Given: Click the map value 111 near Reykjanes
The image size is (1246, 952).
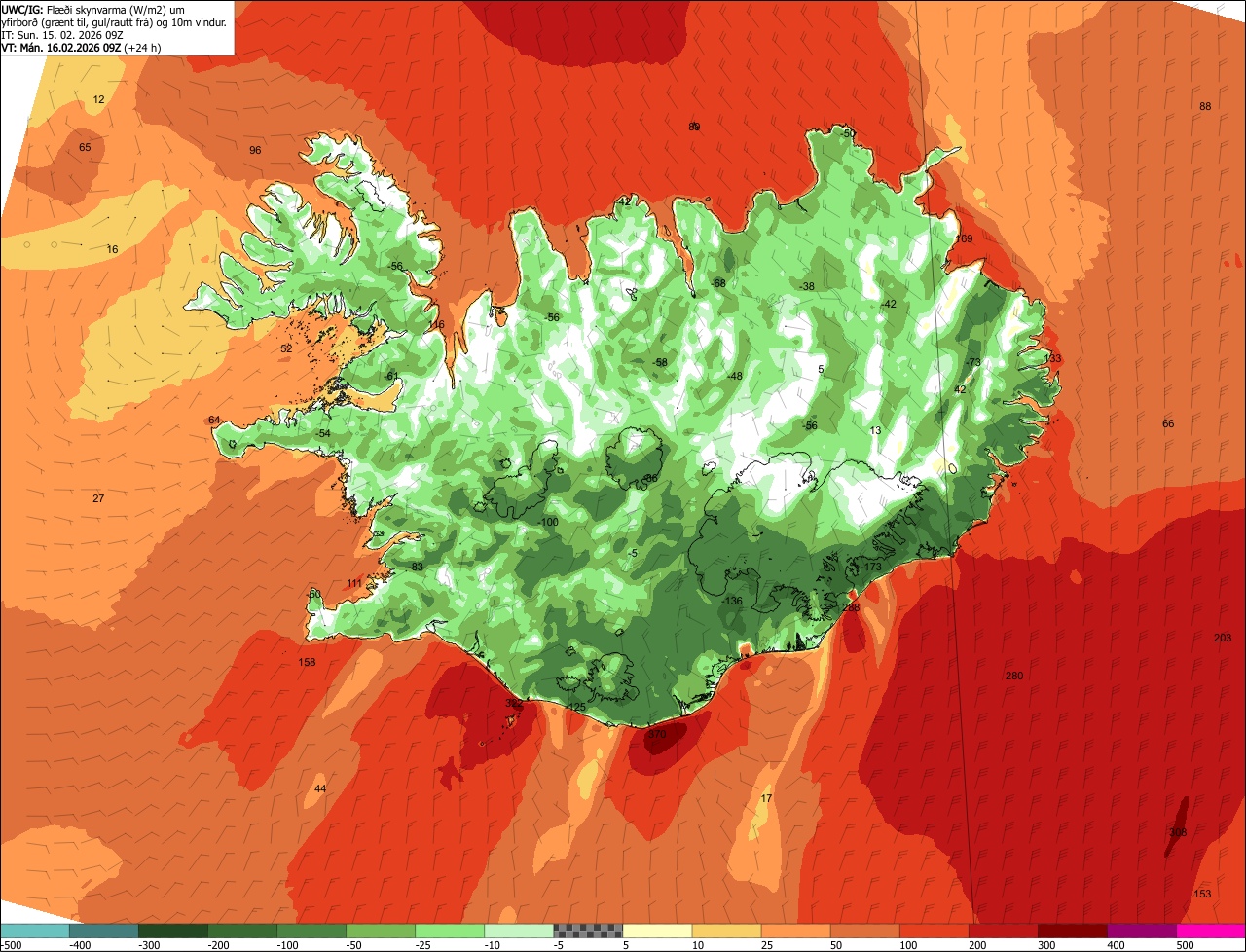Looking at the screenshot, I should tap(354, 583).
